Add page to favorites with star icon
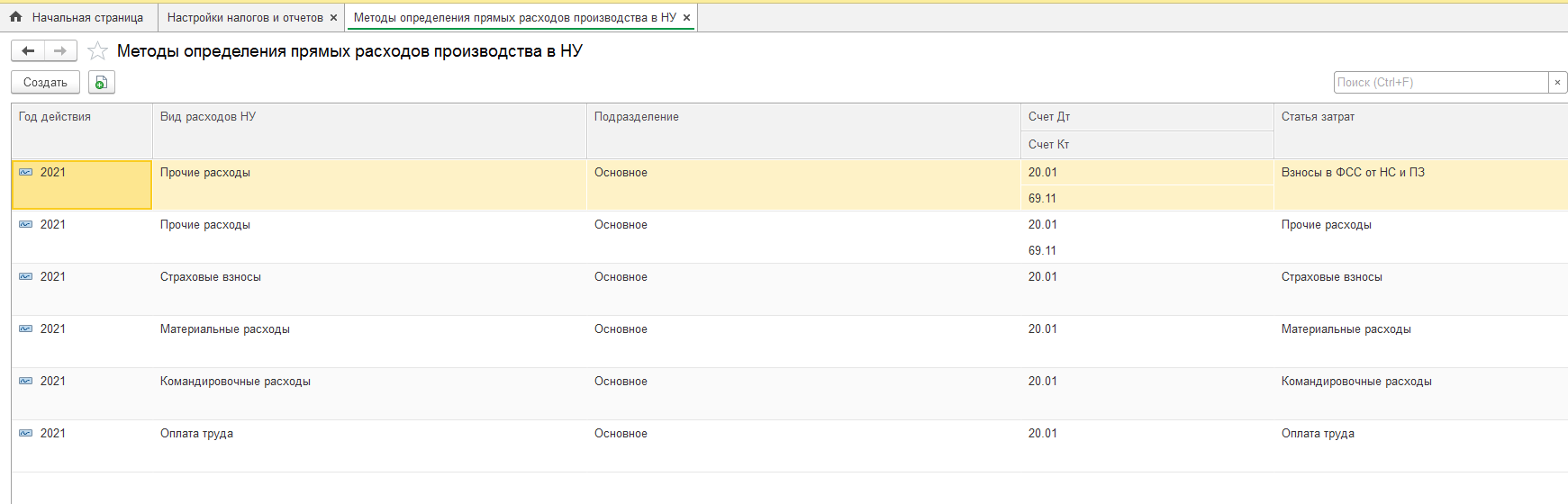The width and height of the screenshot is (1568, 504). click(97, 51)
